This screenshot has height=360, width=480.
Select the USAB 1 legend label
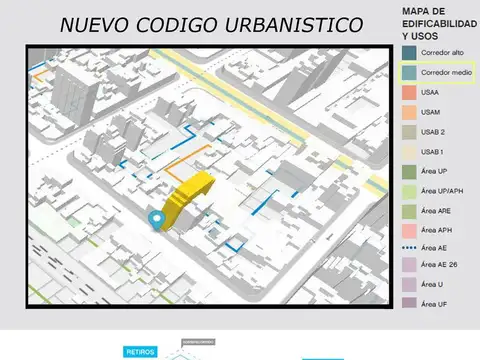[432, 152]
